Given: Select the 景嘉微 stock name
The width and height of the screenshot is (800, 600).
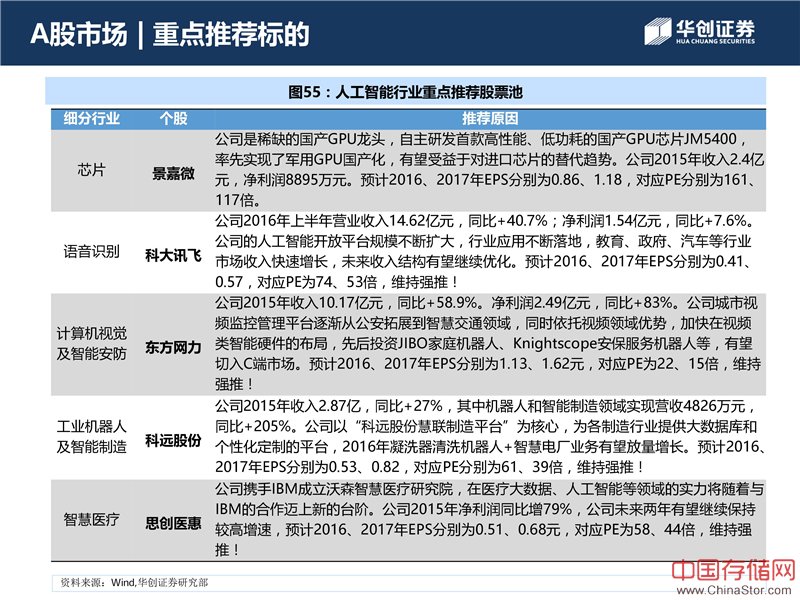Looking at the screenshot, I should click(173, 172).
